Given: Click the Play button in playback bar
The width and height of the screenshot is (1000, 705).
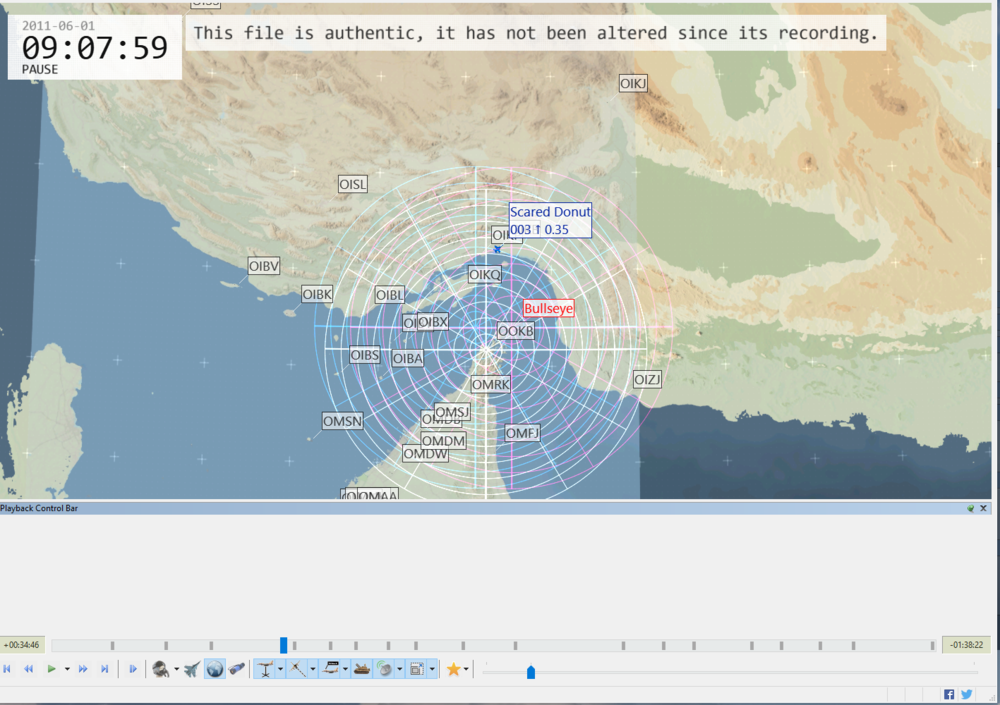Looking at the screenshot, I should coord(51,669).
